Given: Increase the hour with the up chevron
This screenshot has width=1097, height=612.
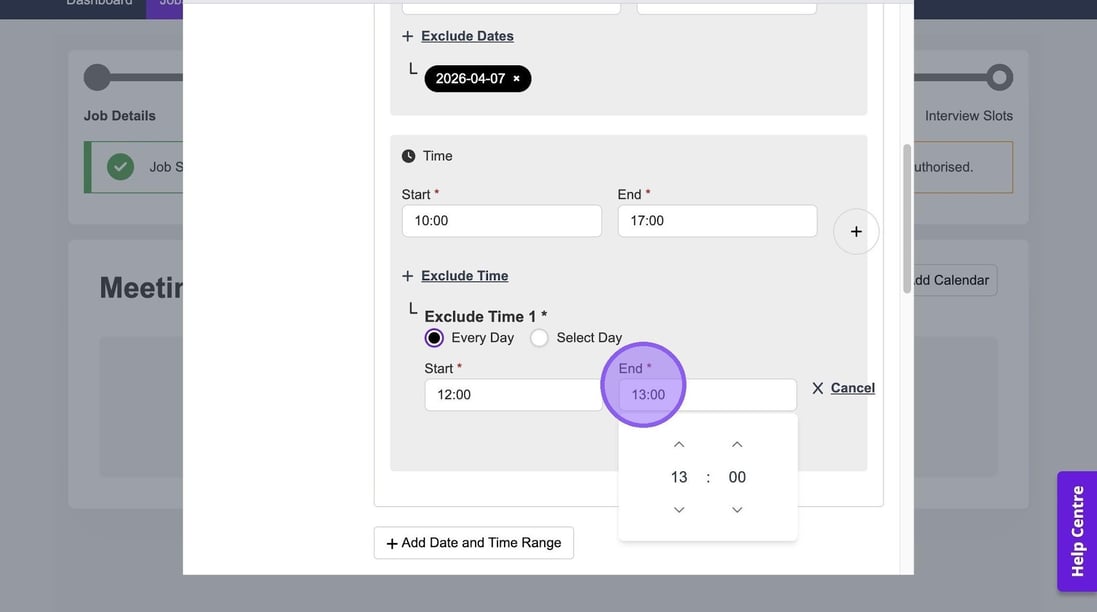Looking at the screenshot, I should tap(679, 445).
